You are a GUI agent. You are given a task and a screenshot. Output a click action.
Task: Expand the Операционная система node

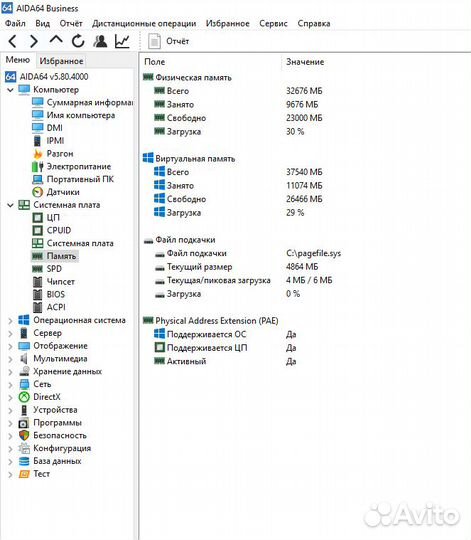10,321
